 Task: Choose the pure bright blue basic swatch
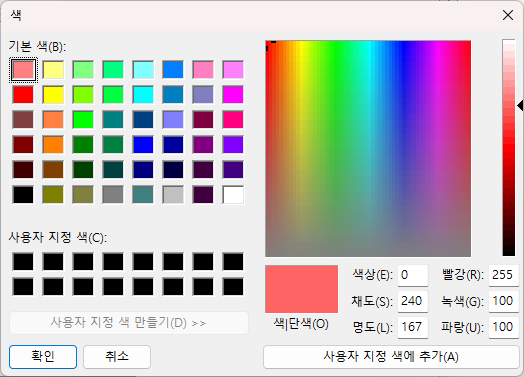[x=143, y=145]
